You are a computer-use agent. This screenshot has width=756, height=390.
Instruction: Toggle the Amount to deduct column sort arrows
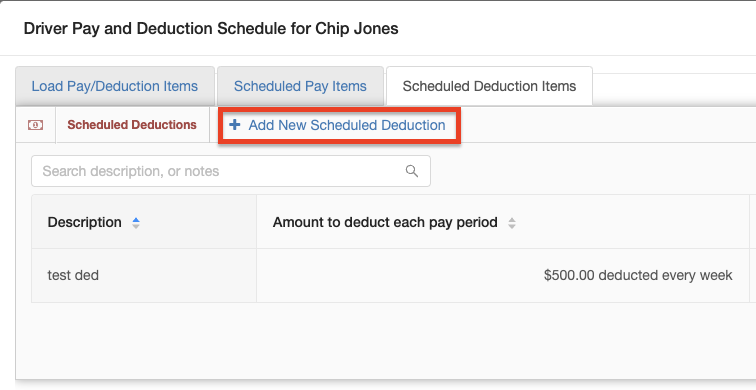pyautogui.click(x=512, y=223)
